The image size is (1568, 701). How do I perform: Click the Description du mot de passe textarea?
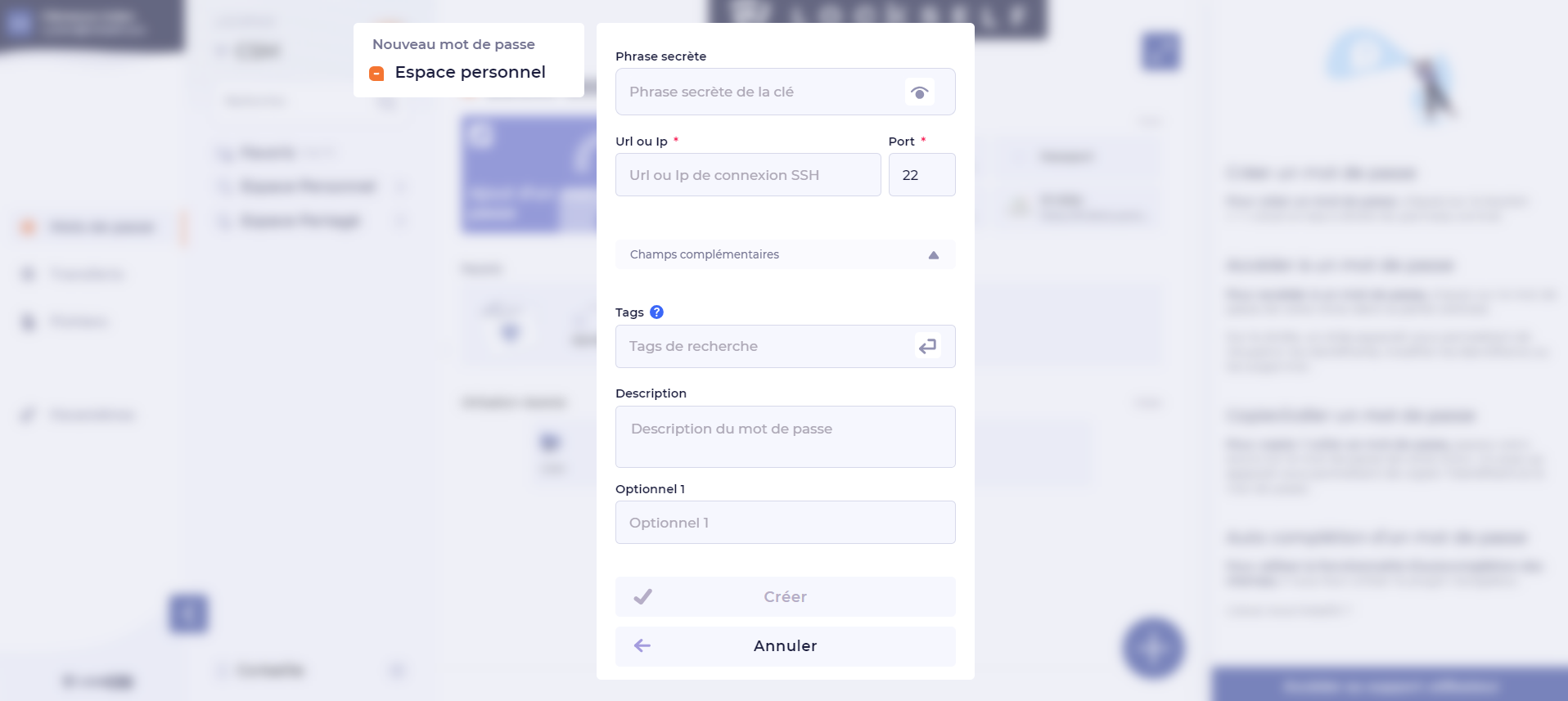tap(785, 437)
